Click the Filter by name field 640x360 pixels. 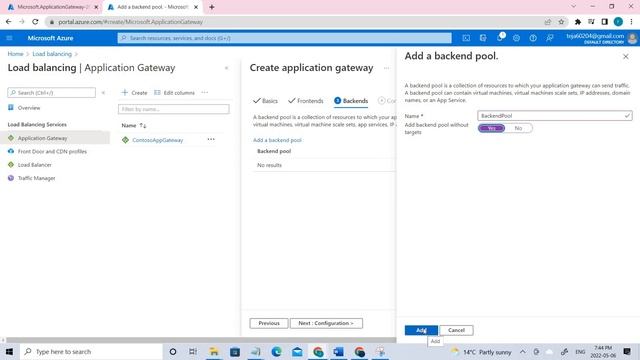click(173, 109)
